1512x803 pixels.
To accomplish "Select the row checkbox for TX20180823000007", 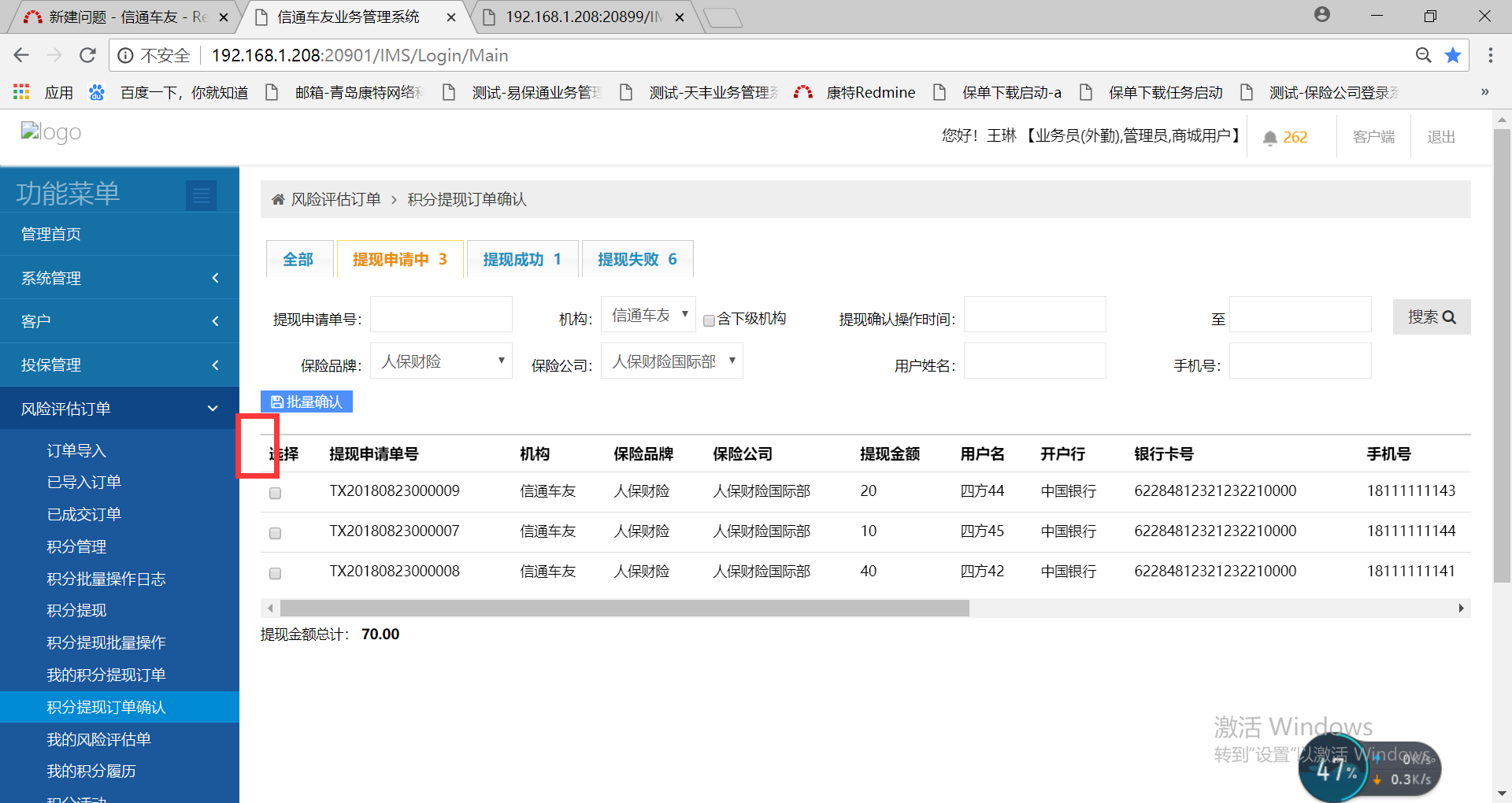I will 275,533.
